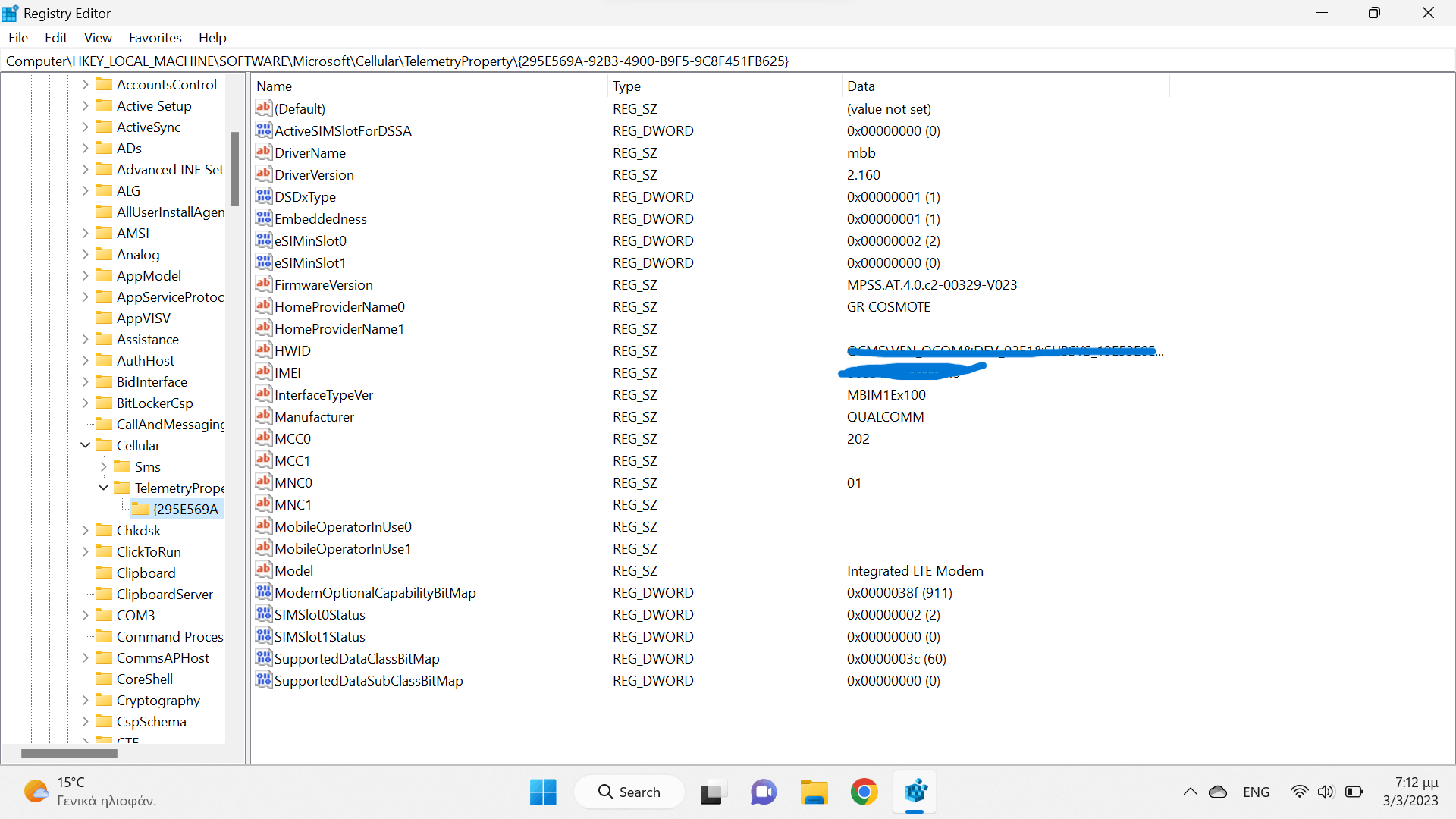The height and width of the screenshot is (819, 1456).
Task: Open File Explorer from the taskbar
Action: tap(814, 792)
